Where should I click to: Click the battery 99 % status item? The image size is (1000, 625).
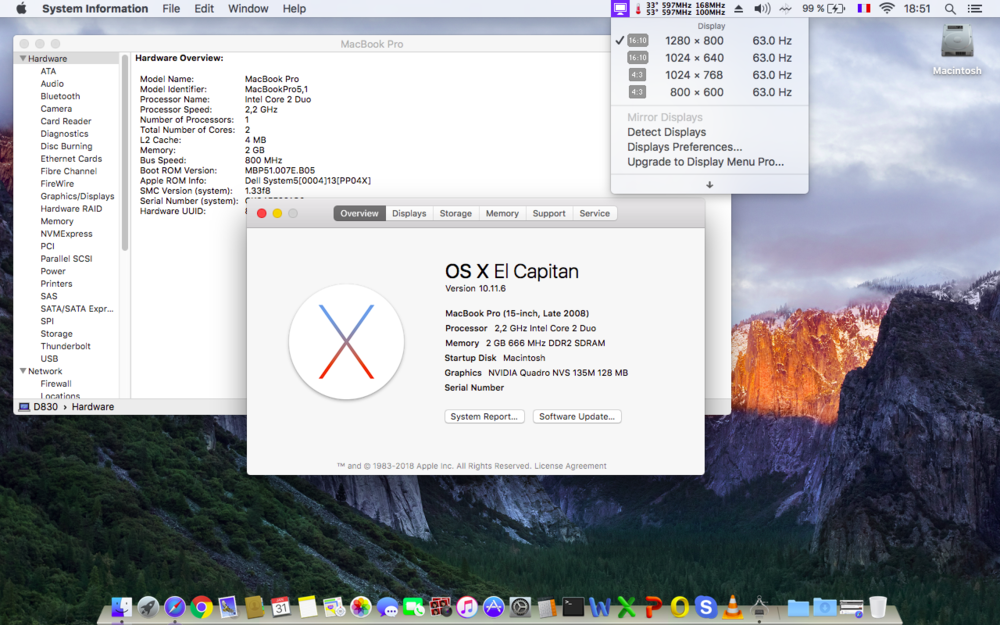pos(824,8)
